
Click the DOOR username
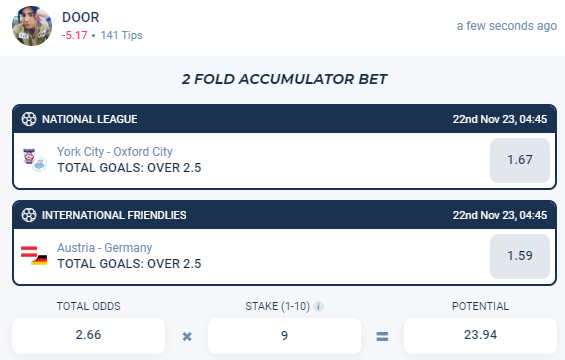point(80,17)
